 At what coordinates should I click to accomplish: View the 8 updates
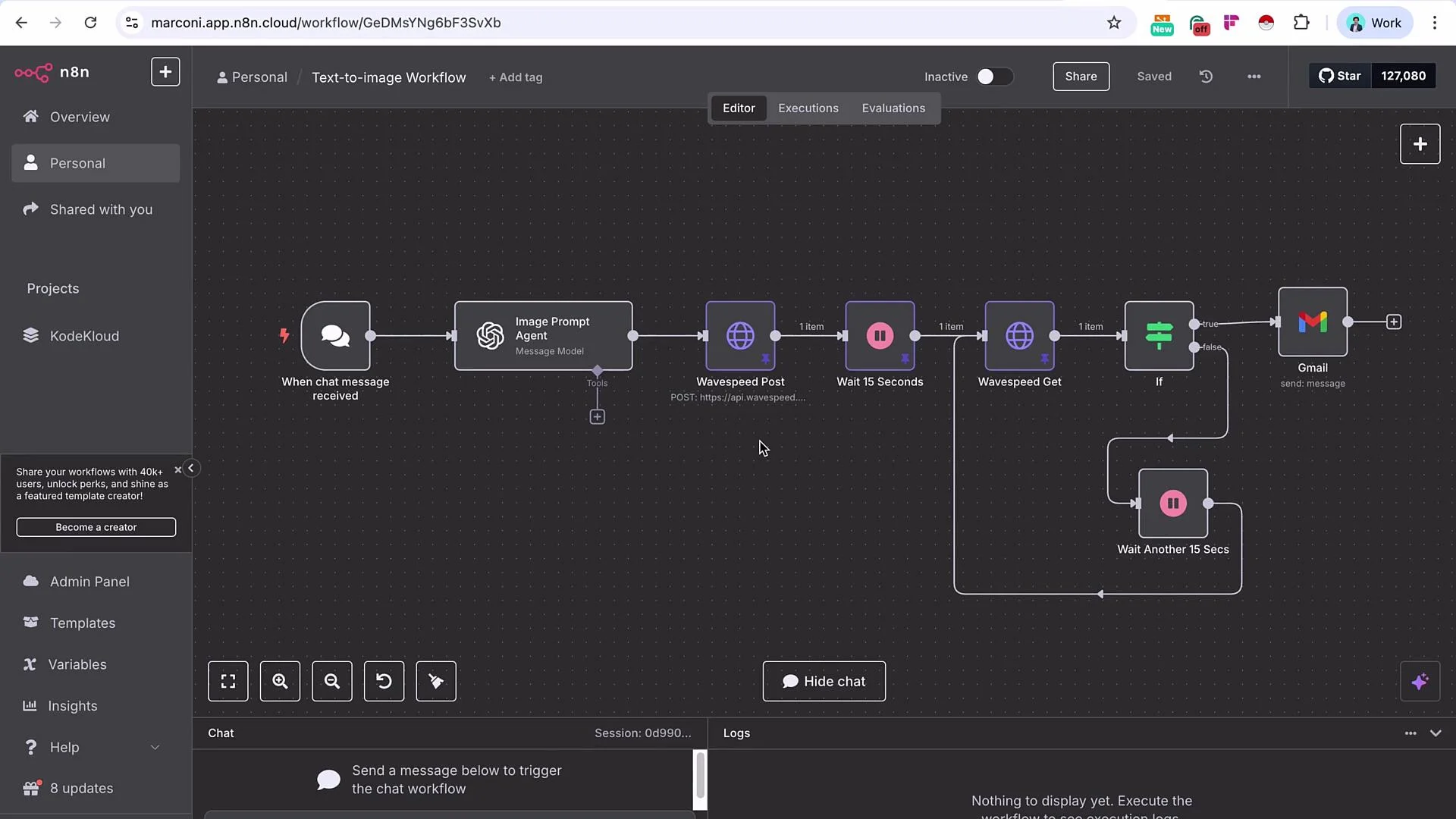pos(95,789)
